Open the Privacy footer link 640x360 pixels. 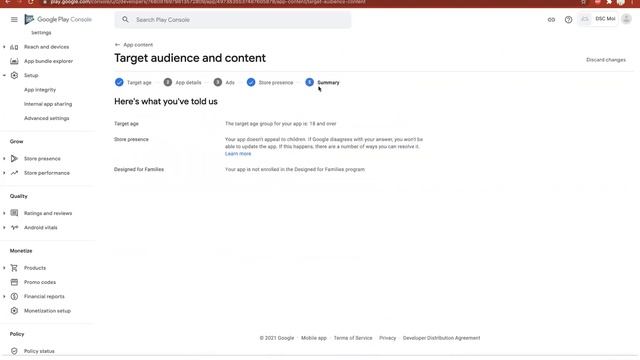point(387,338)
